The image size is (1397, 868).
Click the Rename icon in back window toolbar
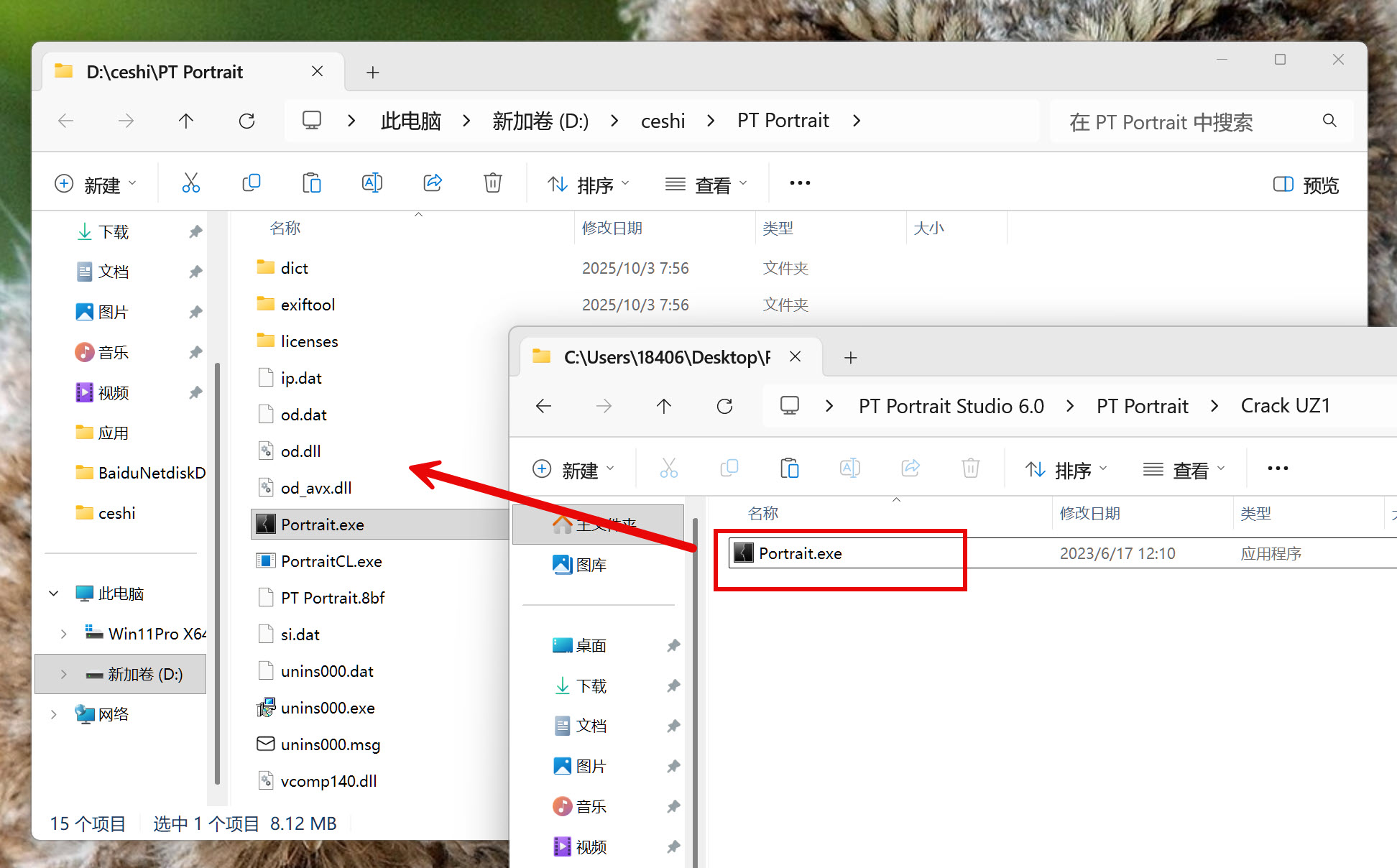tap(372, 183)
